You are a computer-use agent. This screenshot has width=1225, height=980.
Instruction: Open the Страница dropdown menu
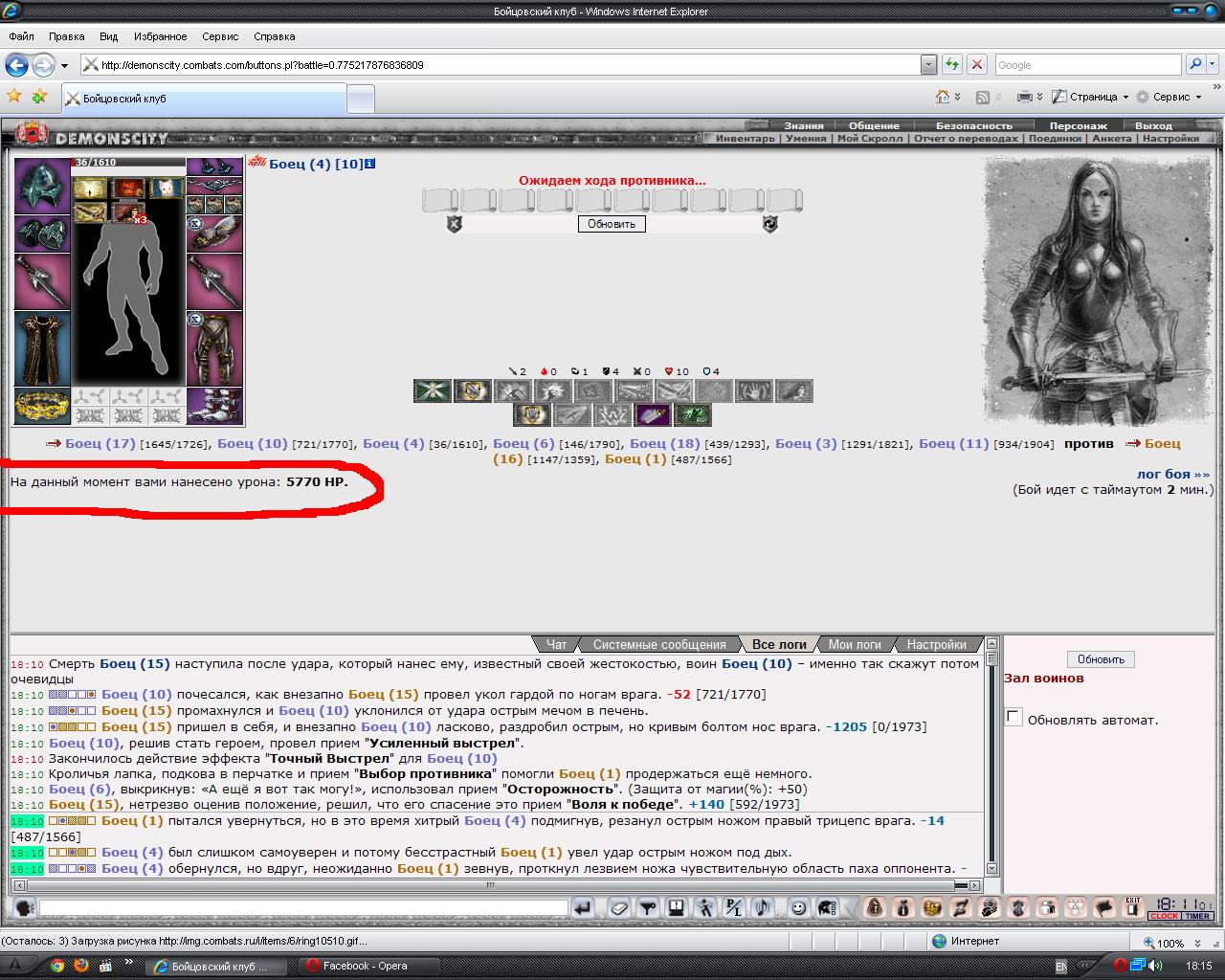coord(1090,97)
